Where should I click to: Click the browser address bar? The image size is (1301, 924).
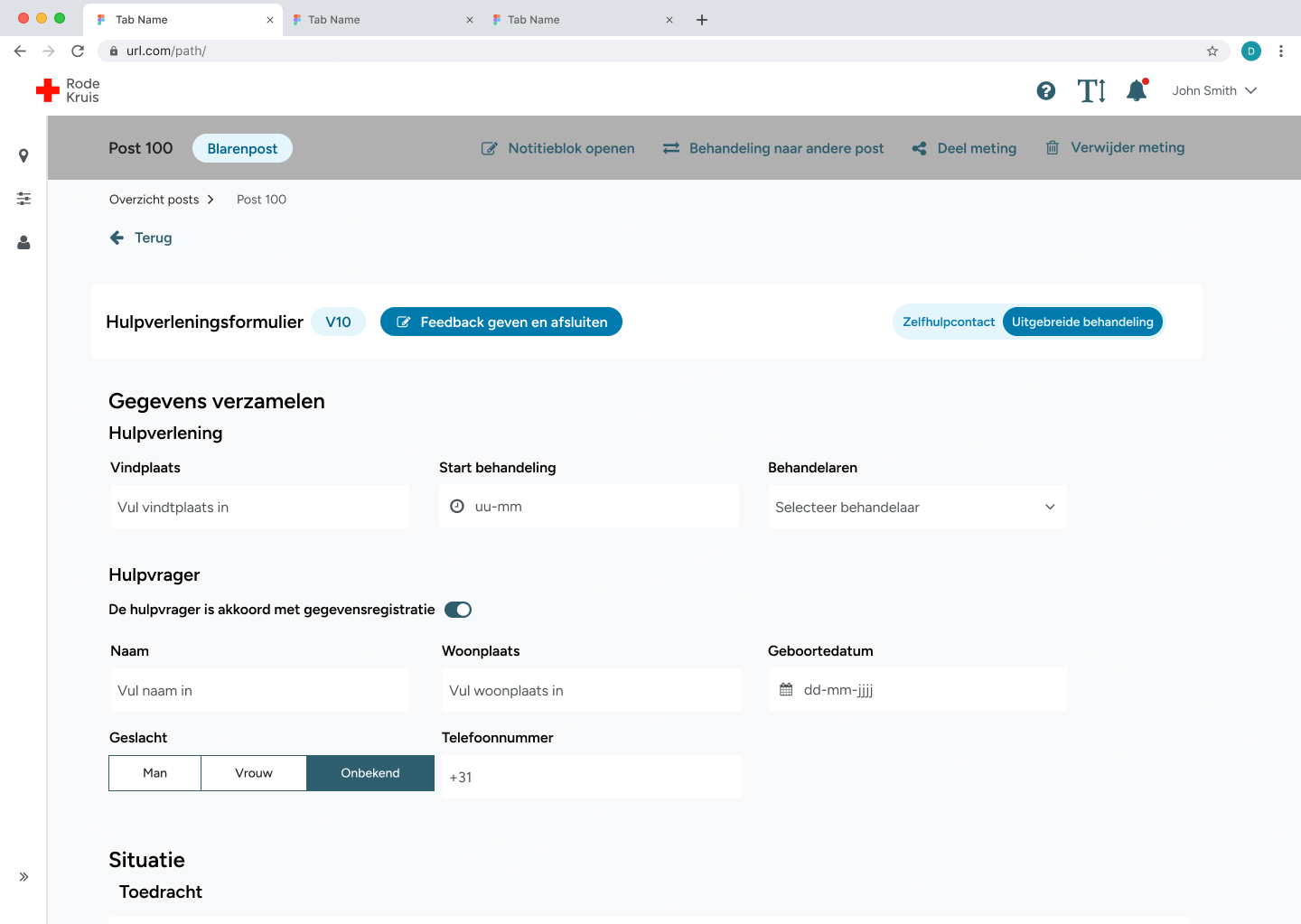click(663, 51)
